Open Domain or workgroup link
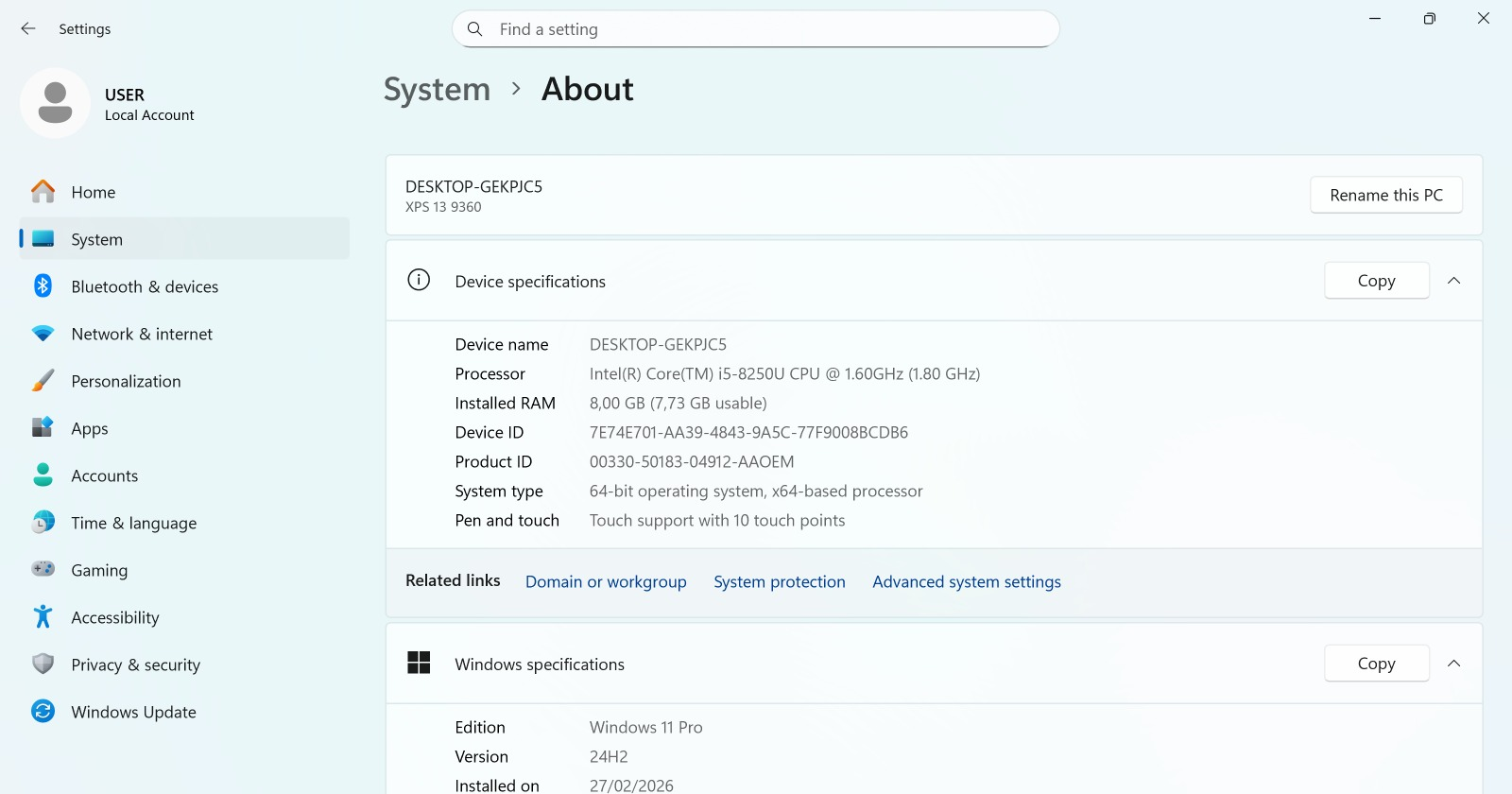1512x794 pixels. click(x=606, y=582)
